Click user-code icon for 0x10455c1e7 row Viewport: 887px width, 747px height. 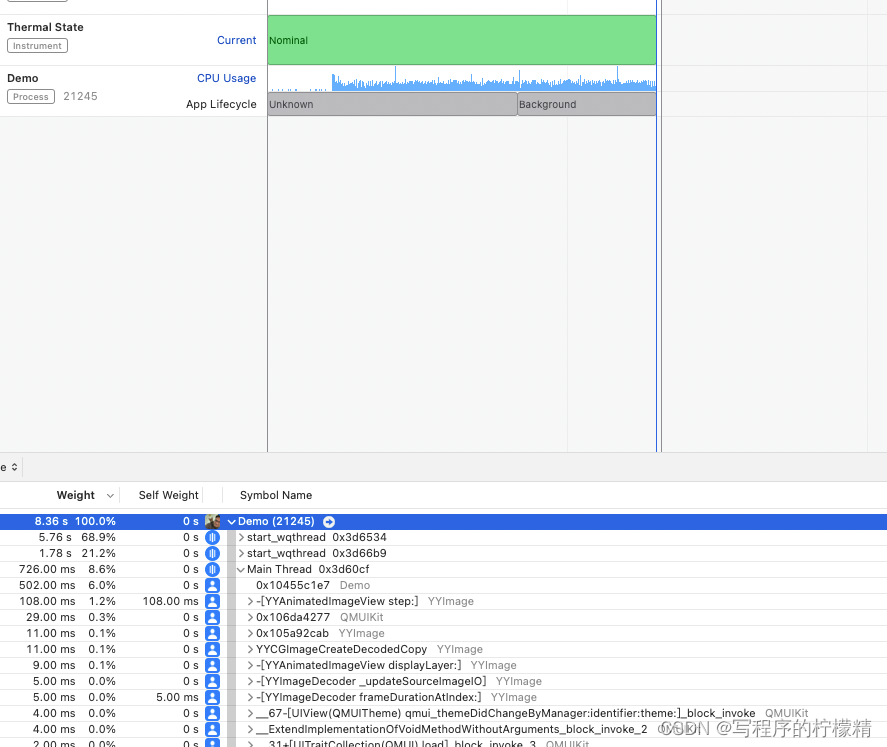click(213, 585)
